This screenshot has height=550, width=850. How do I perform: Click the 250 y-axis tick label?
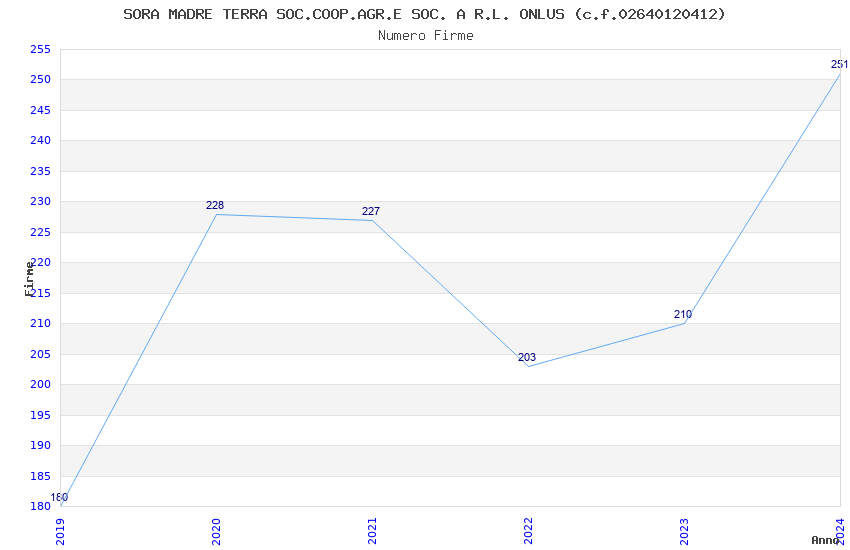click(40, 79)
